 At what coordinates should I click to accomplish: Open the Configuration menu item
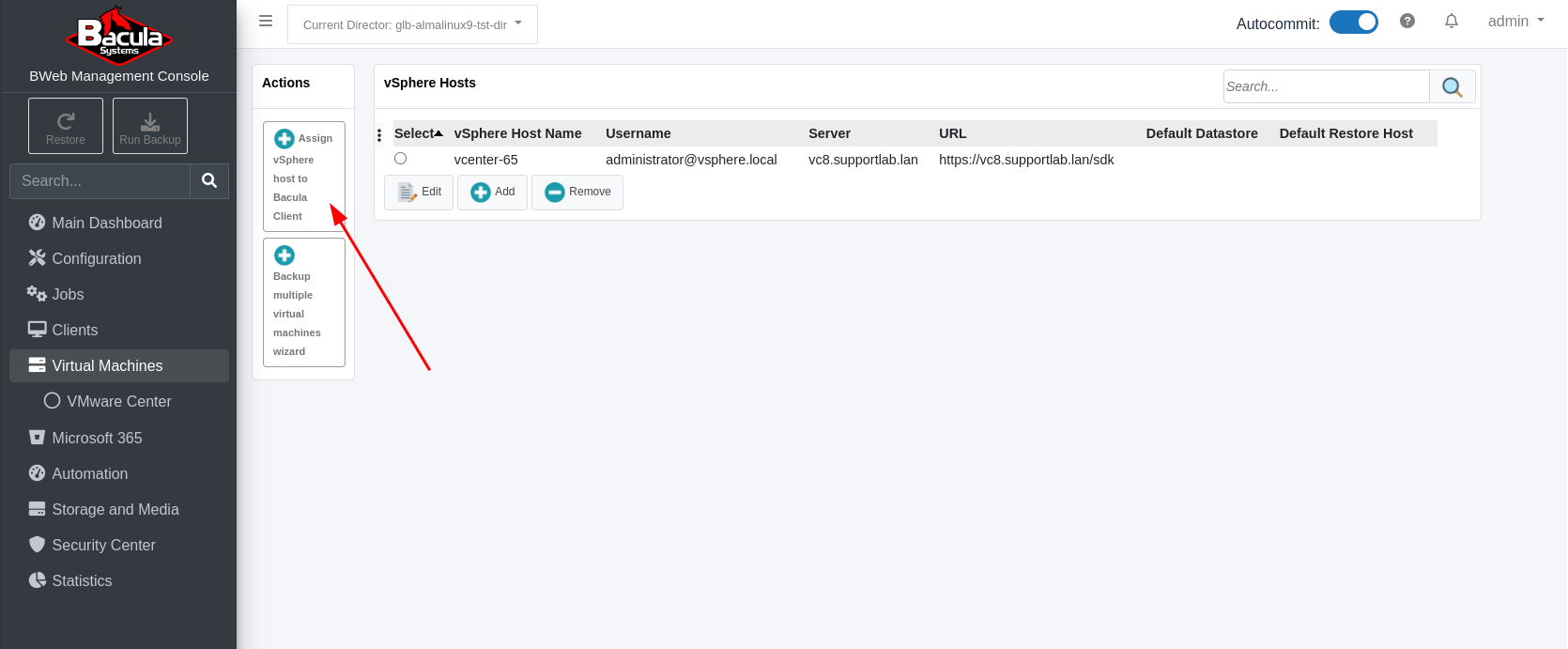[119, 258]
